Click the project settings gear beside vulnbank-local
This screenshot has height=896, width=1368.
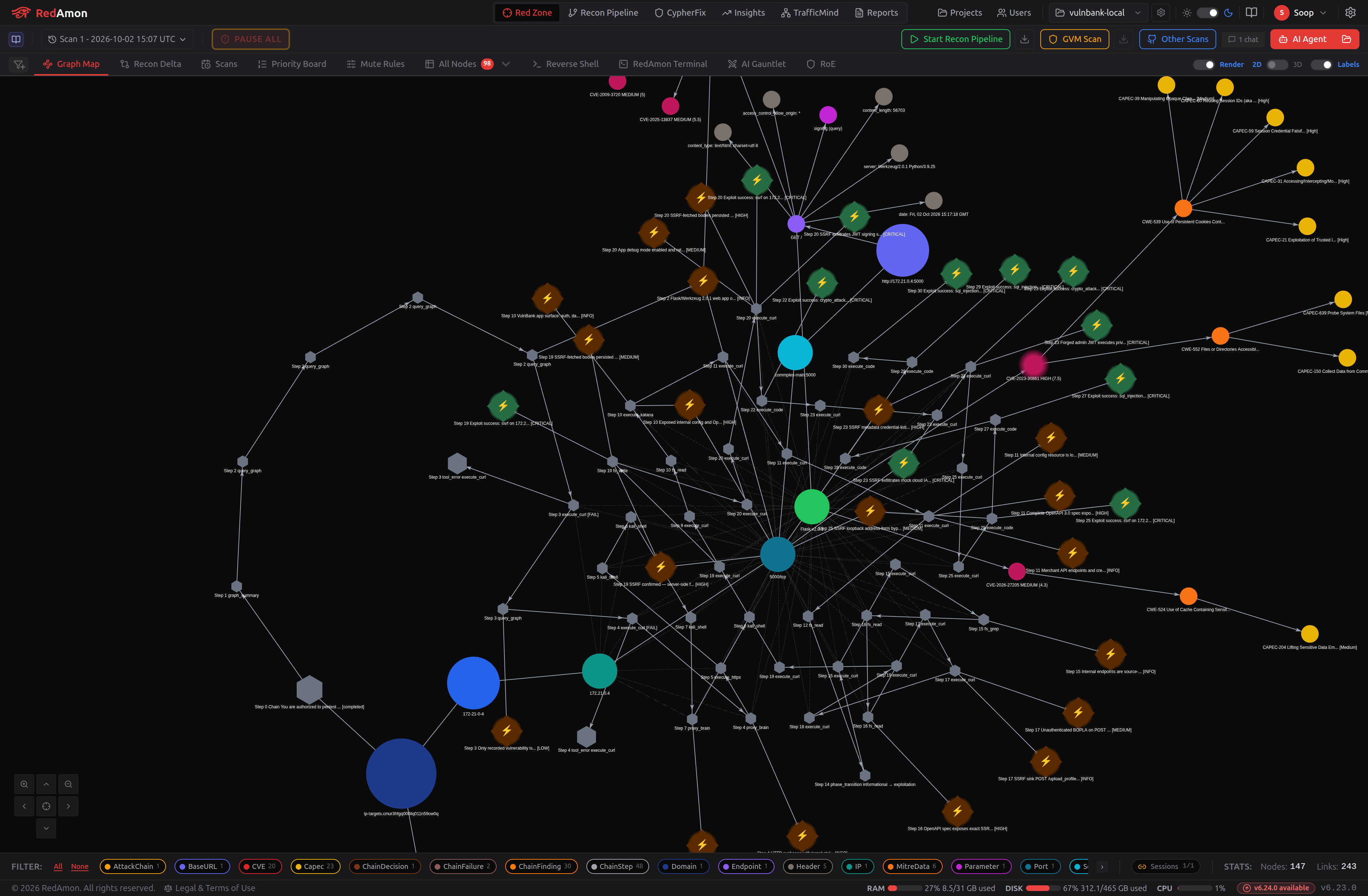(1161, 13)
